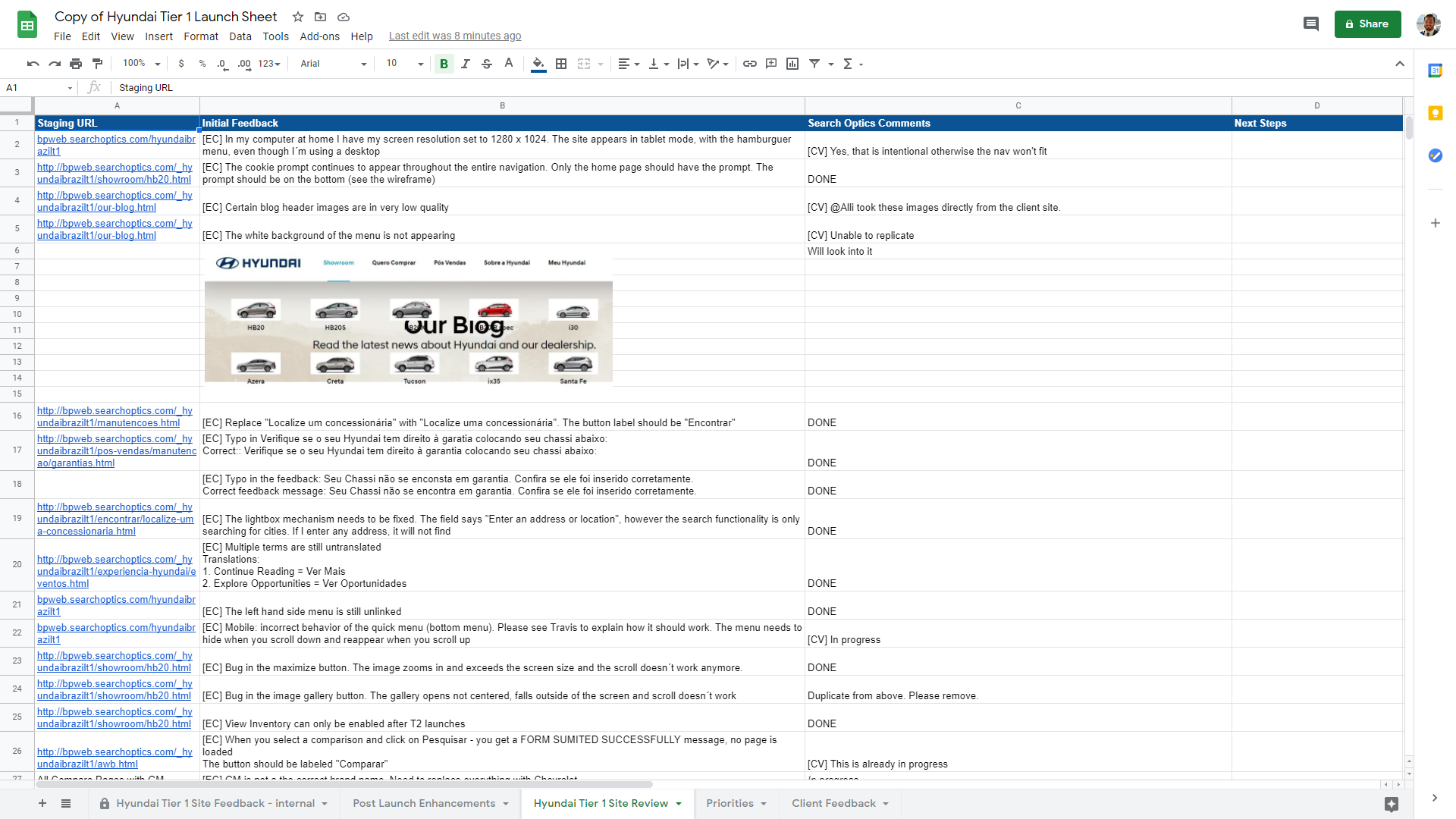Open the Sheets home icon
The width and height of the screenshot is (1456, 819).
coord(27,25)
